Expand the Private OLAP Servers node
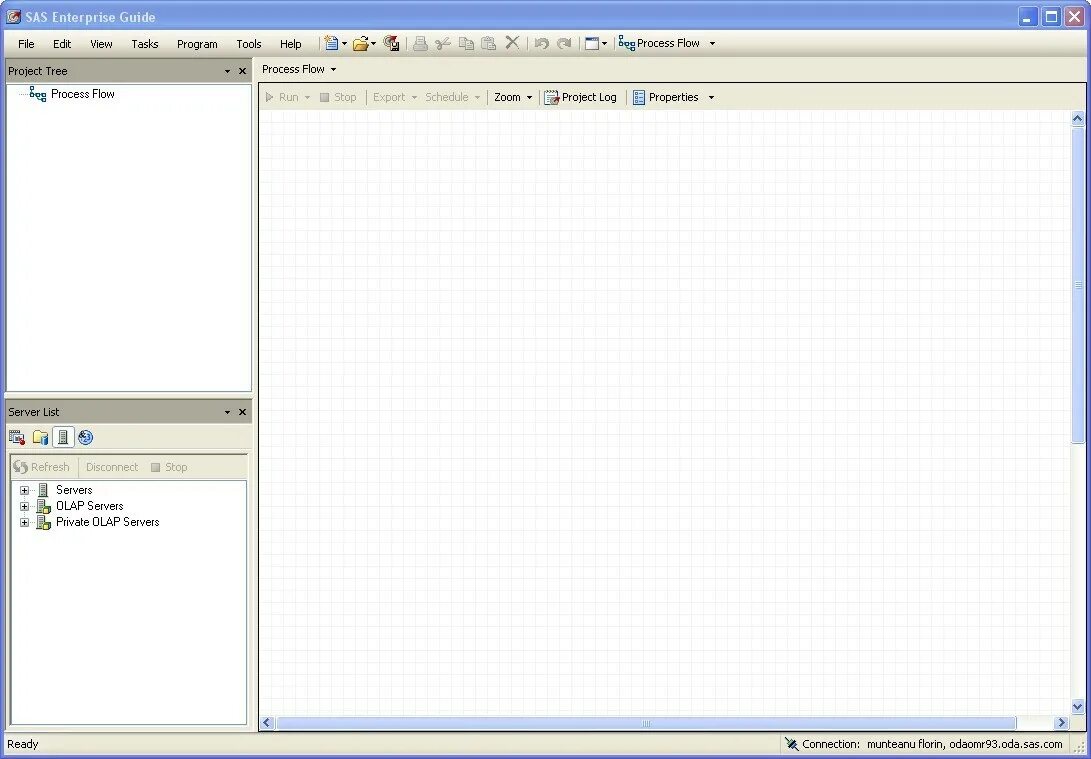 [x=24, y=522]
